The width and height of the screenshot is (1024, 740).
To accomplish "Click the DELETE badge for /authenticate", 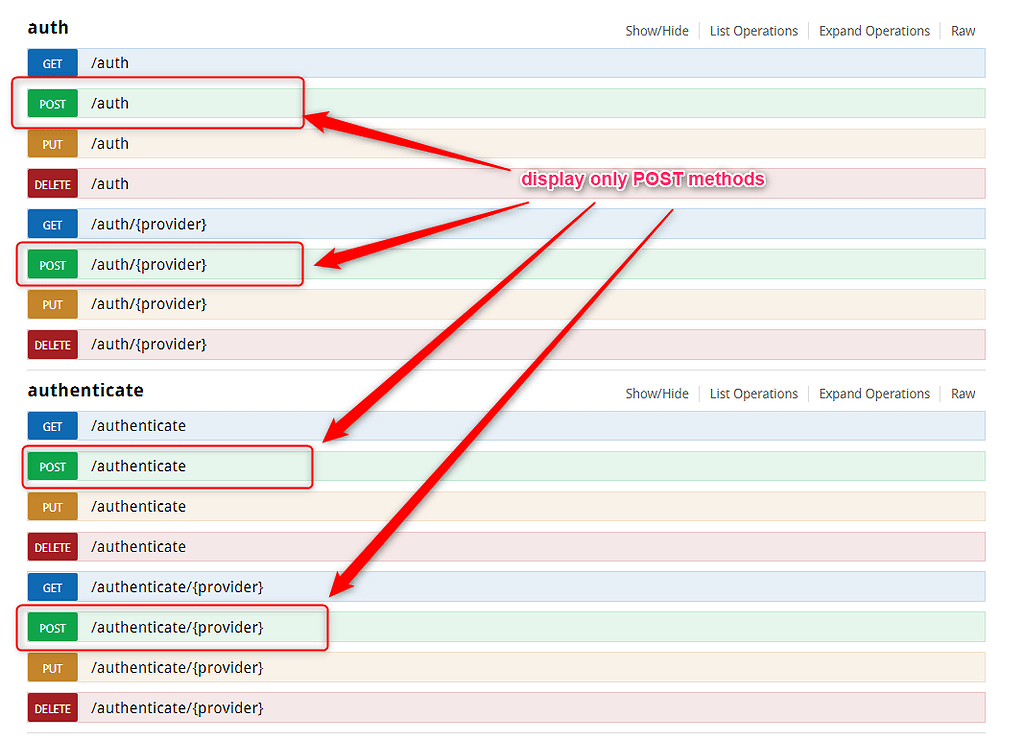I will coord(52,546).
